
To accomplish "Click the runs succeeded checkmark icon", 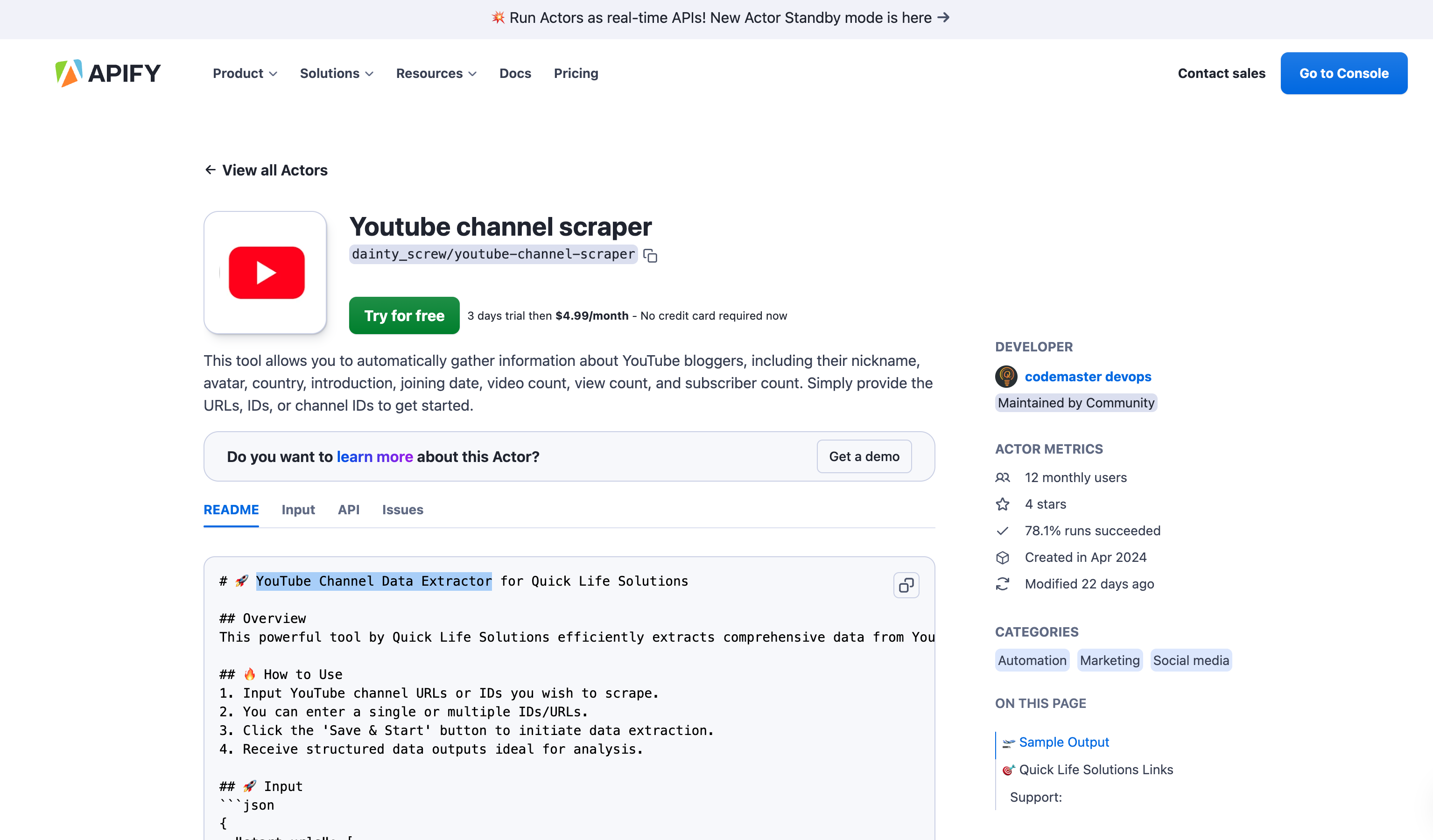I will 1003,531.
